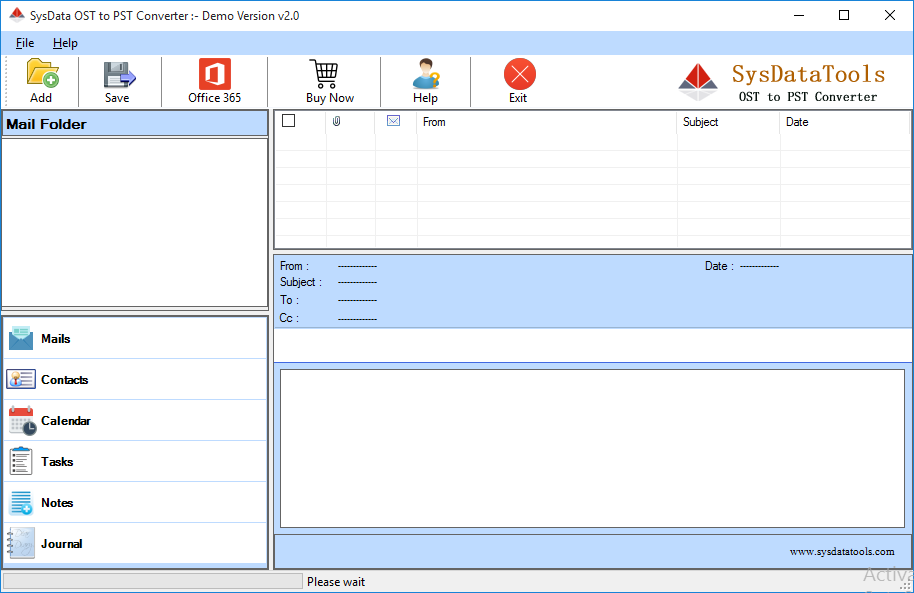Click the envelope read-status column header
Viewport: 914px width, 593px height.
(x=393, y=121)
